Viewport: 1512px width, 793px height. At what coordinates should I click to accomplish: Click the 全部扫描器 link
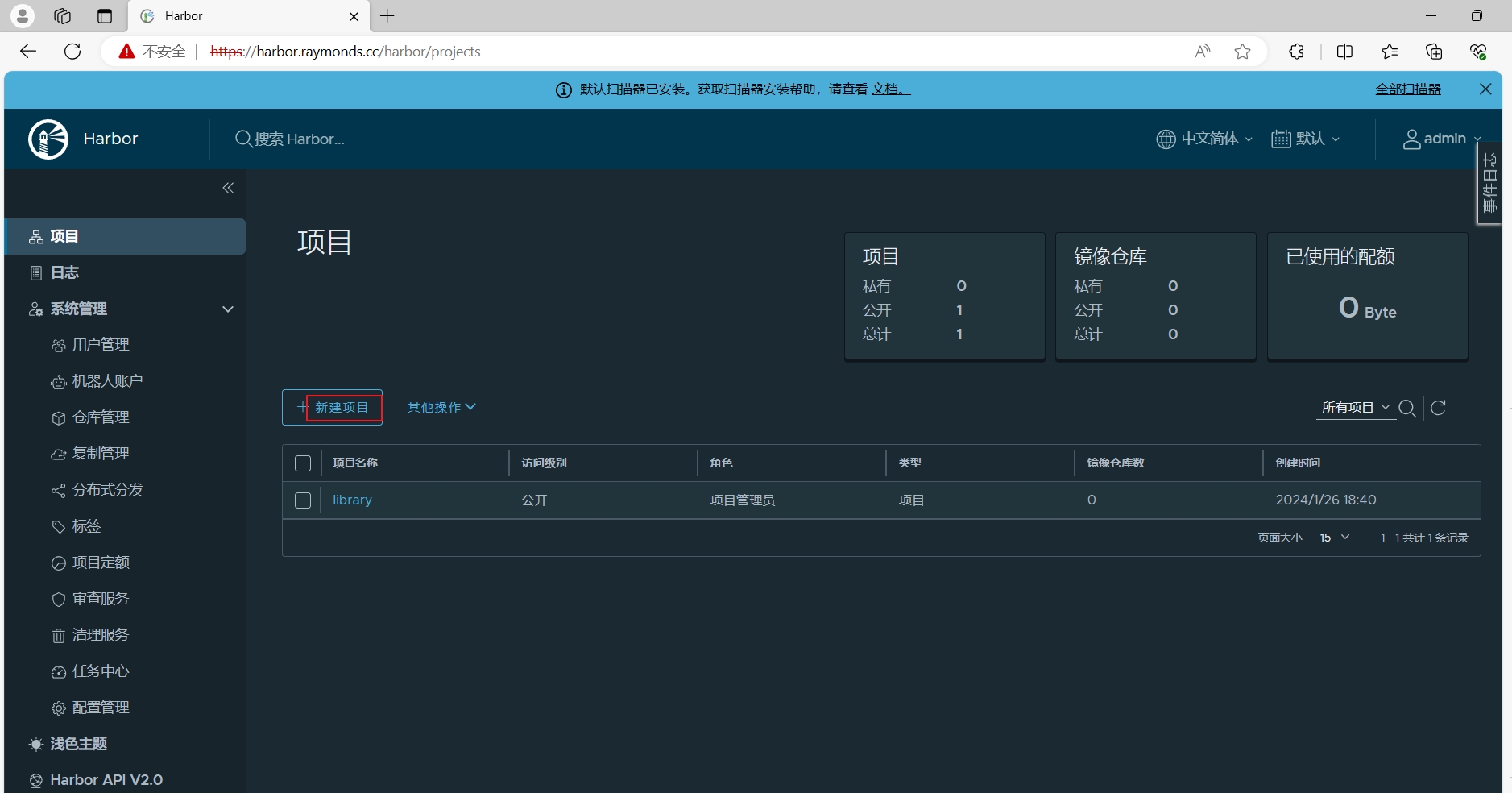1408,89
